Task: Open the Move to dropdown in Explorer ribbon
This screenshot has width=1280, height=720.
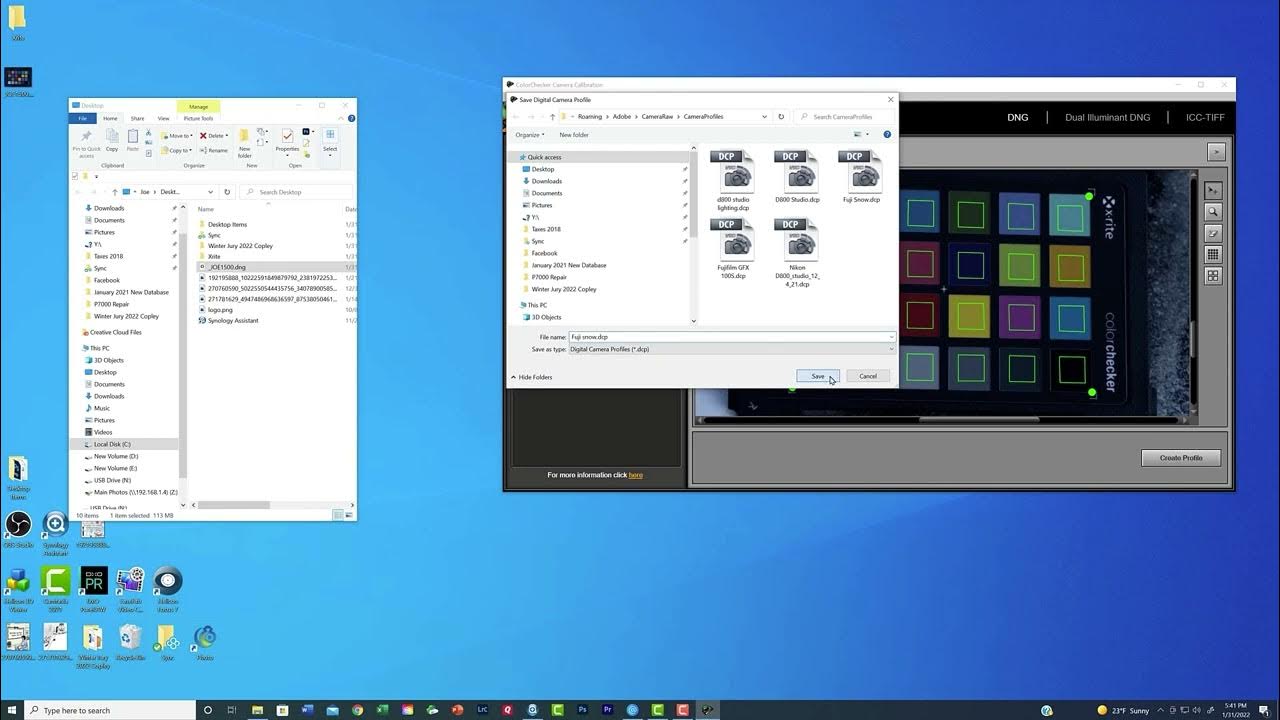Action: [179, 136]
